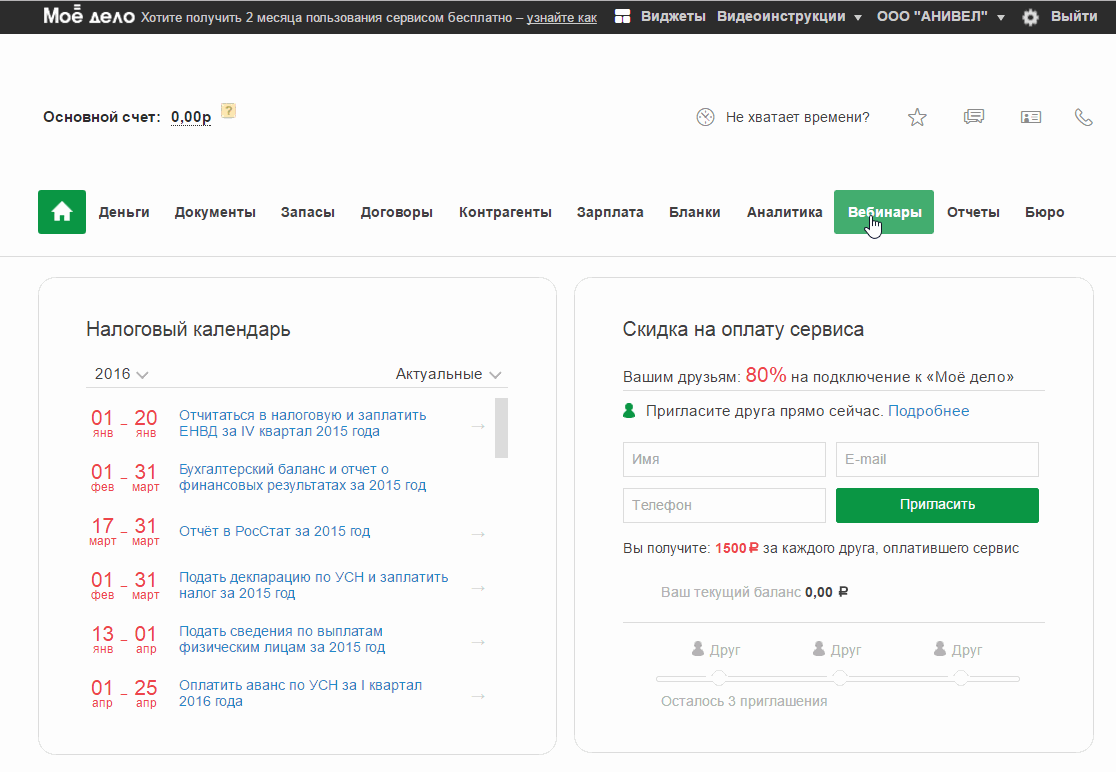
Task: Open the settings gear icon
Action: 1030,17
